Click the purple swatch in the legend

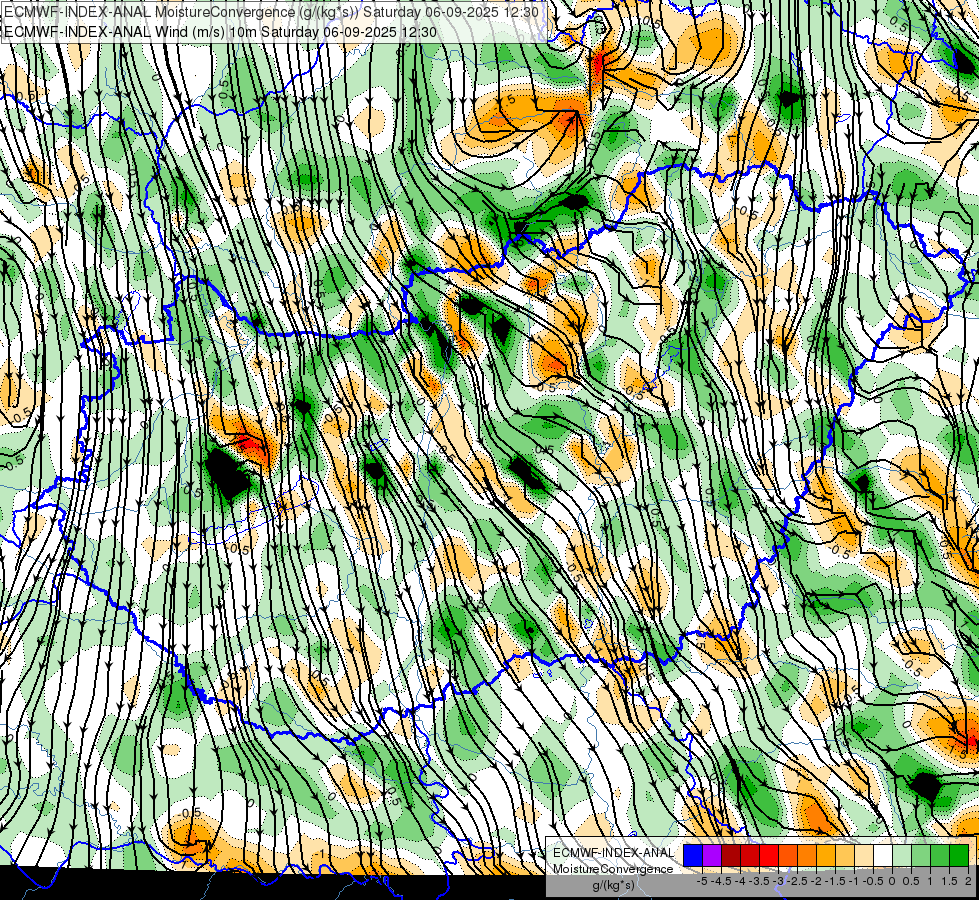pos(712,855)
